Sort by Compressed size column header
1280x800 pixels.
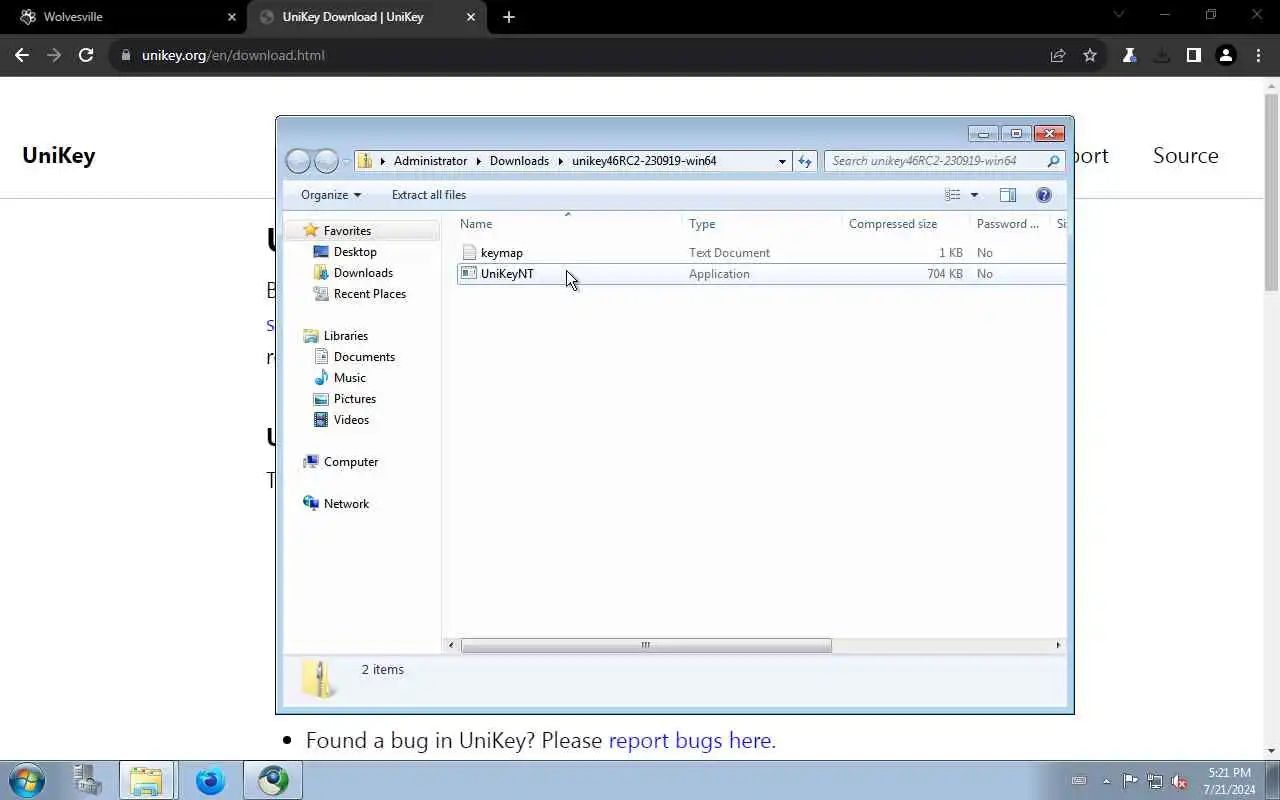coord(906,224)
